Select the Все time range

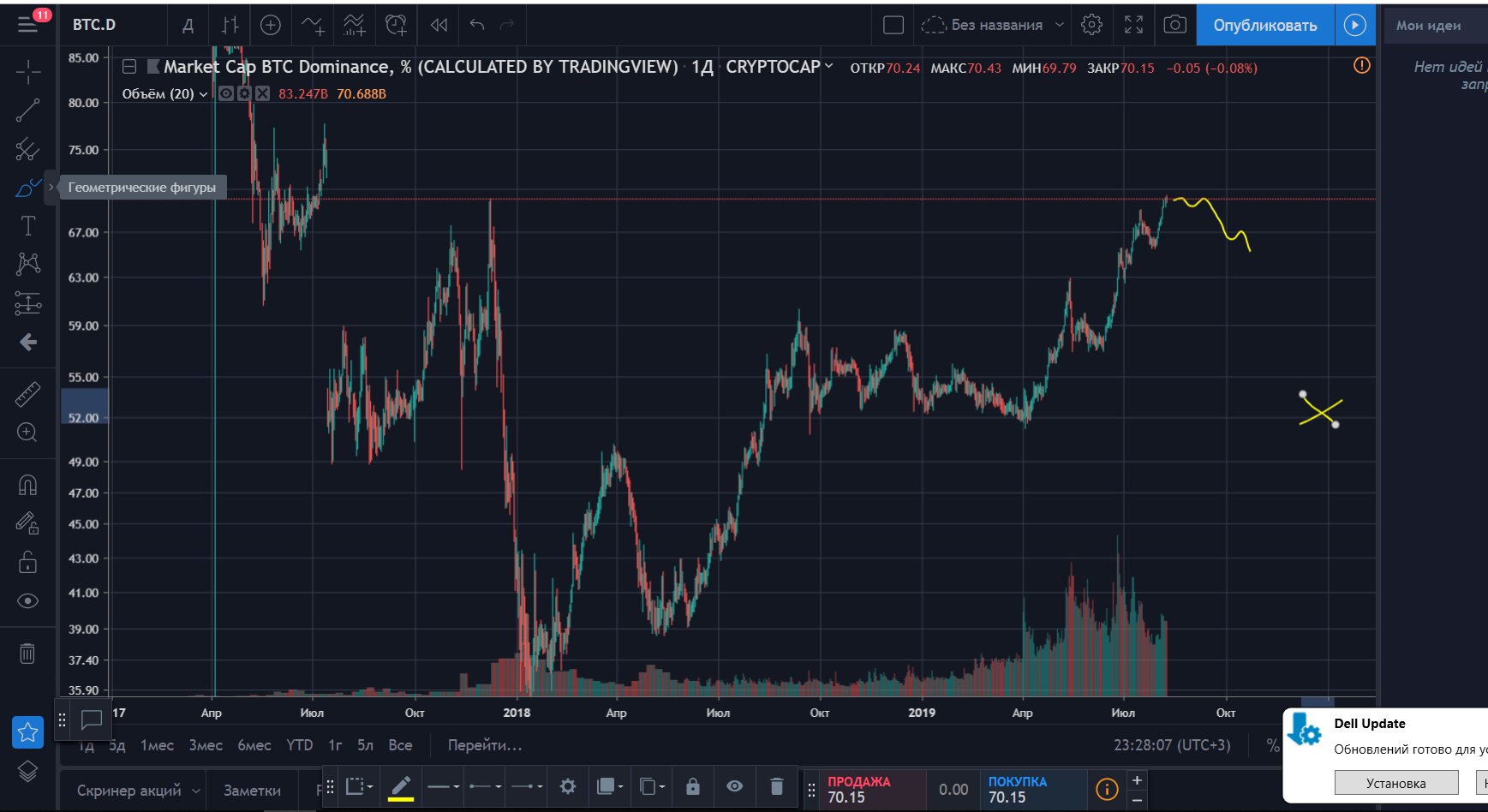tap(400, 745)
